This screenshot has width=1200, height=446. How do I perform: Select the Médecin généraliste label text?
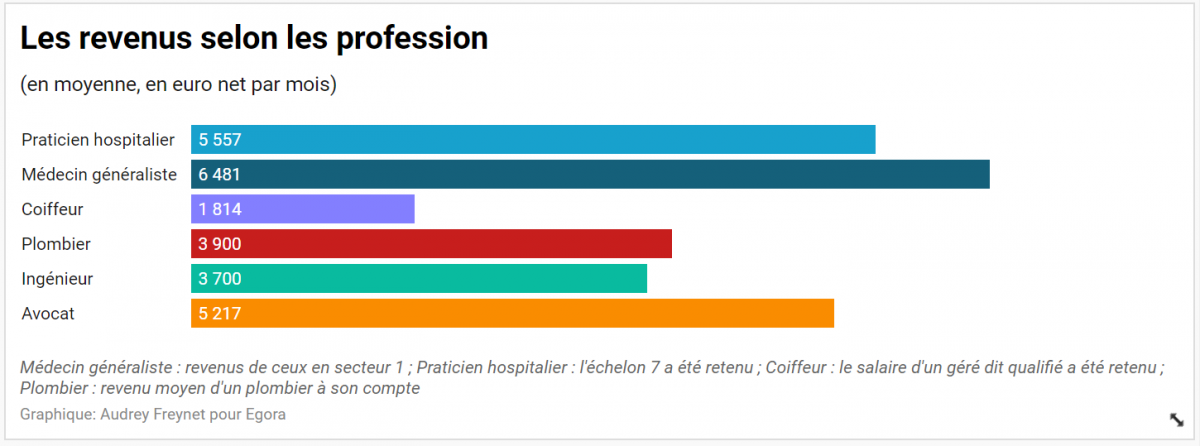tap(99, 174)
